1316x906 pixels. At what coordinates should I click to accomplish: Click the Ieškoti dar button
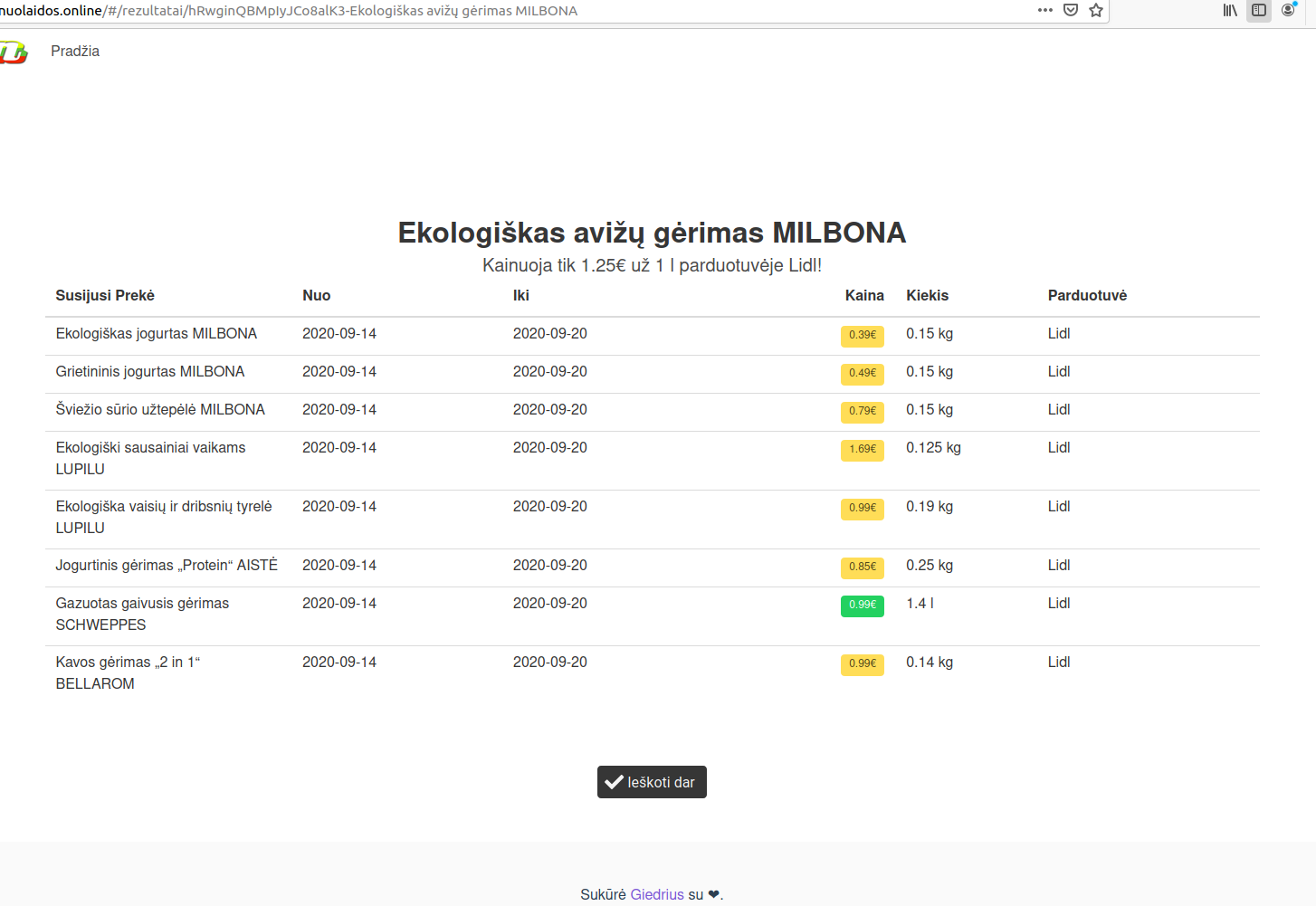[652, 782]
